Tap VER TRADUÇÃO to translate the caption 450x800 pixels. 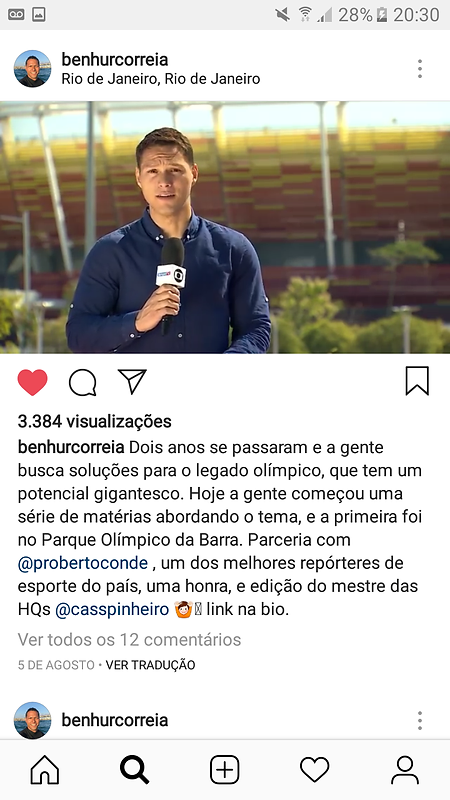pyautogui.click(x=151, y=665)
